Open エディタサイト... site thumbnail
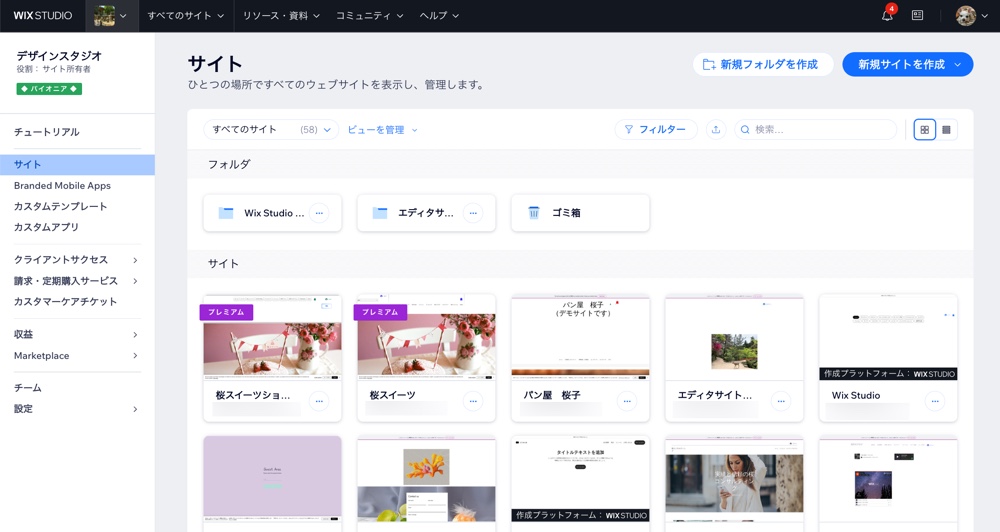This screenshot has width=1000, height=532. point(735,337)
